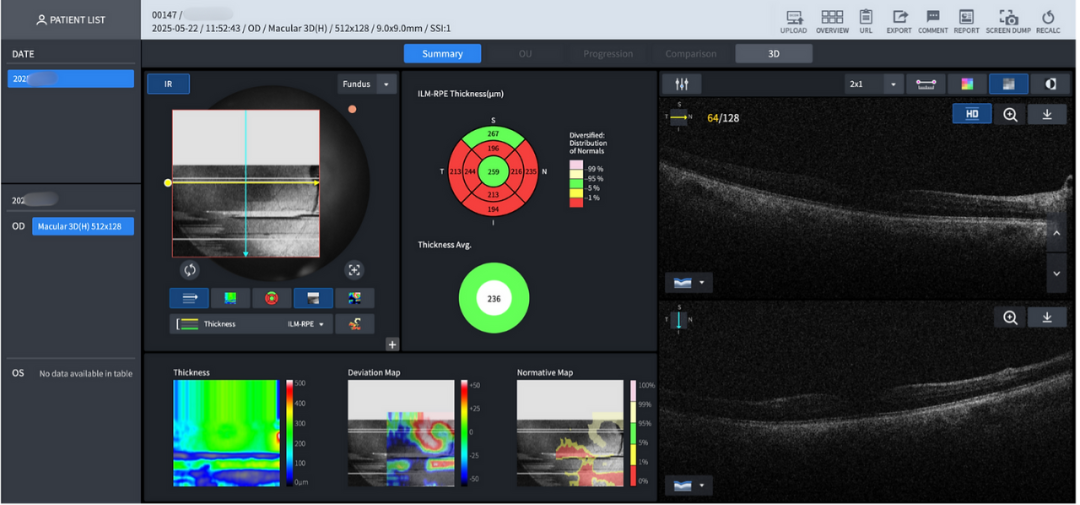Click the next B-scan slice down arrow
Viewport: 1080px width, 505px height.
coord(1057,272)
